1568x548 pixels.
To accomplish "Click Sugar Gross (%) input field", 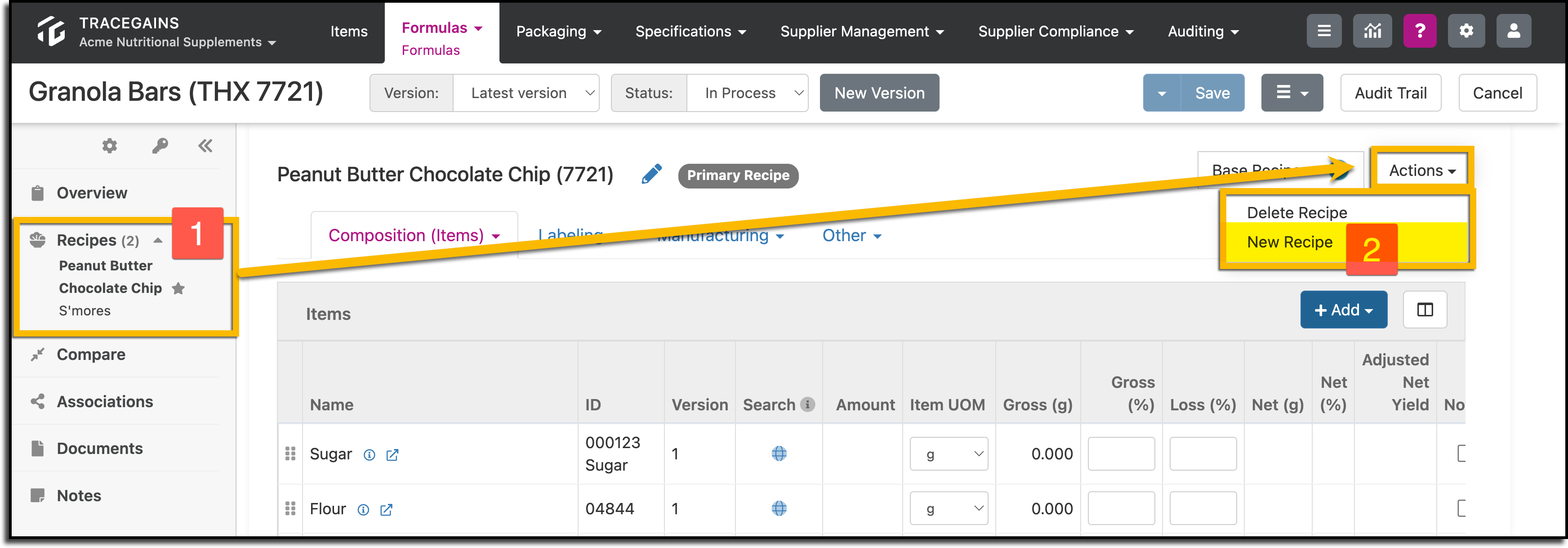I will (1121, 454).
